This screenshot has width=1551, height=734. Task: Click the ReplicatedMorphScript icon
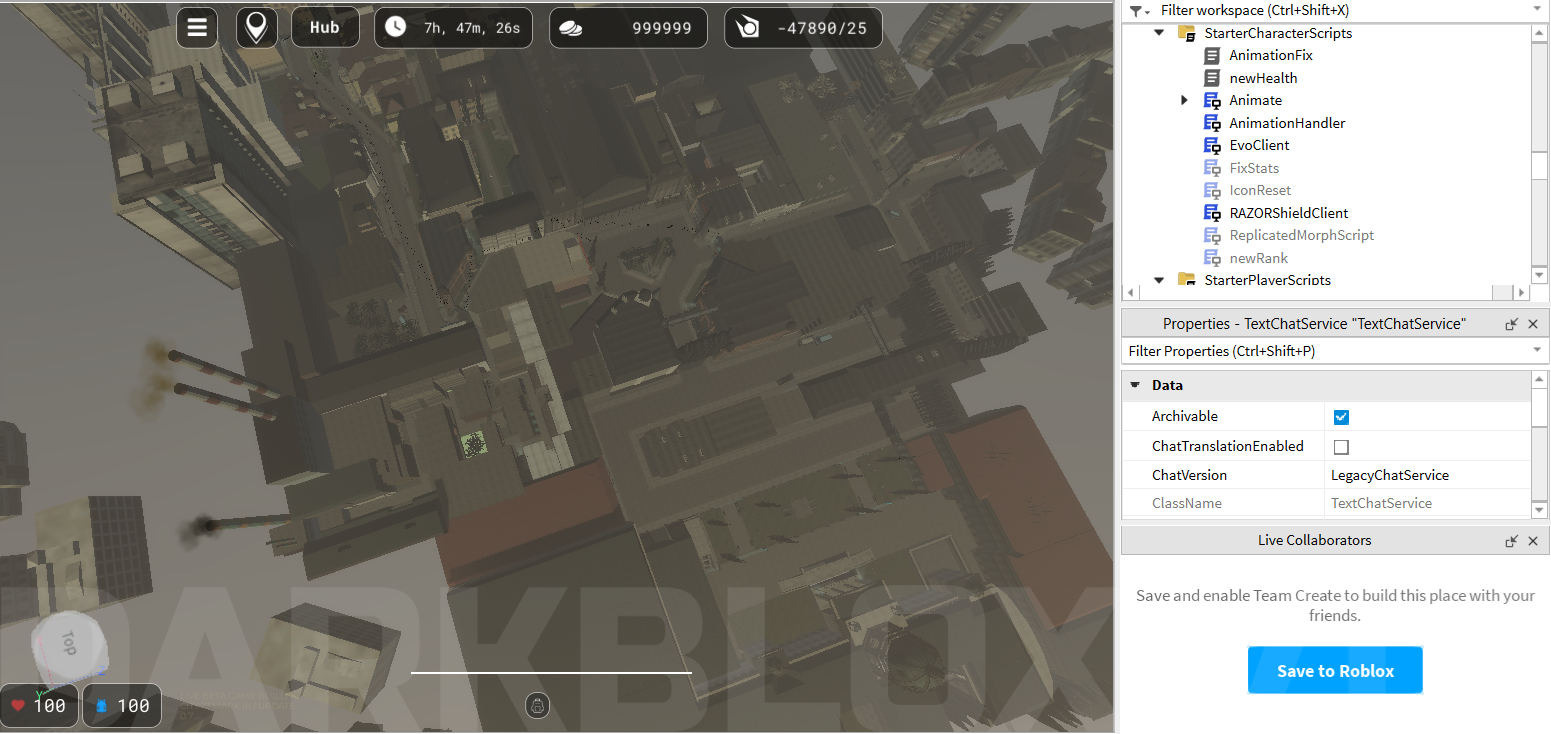pyautogui.click(x=1212, y=235)
